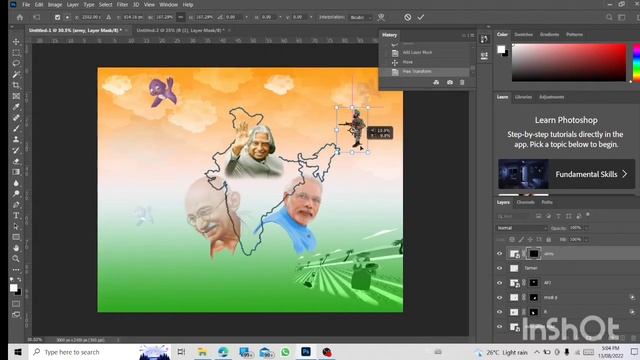Hide the farmer layer

point(499,268)
